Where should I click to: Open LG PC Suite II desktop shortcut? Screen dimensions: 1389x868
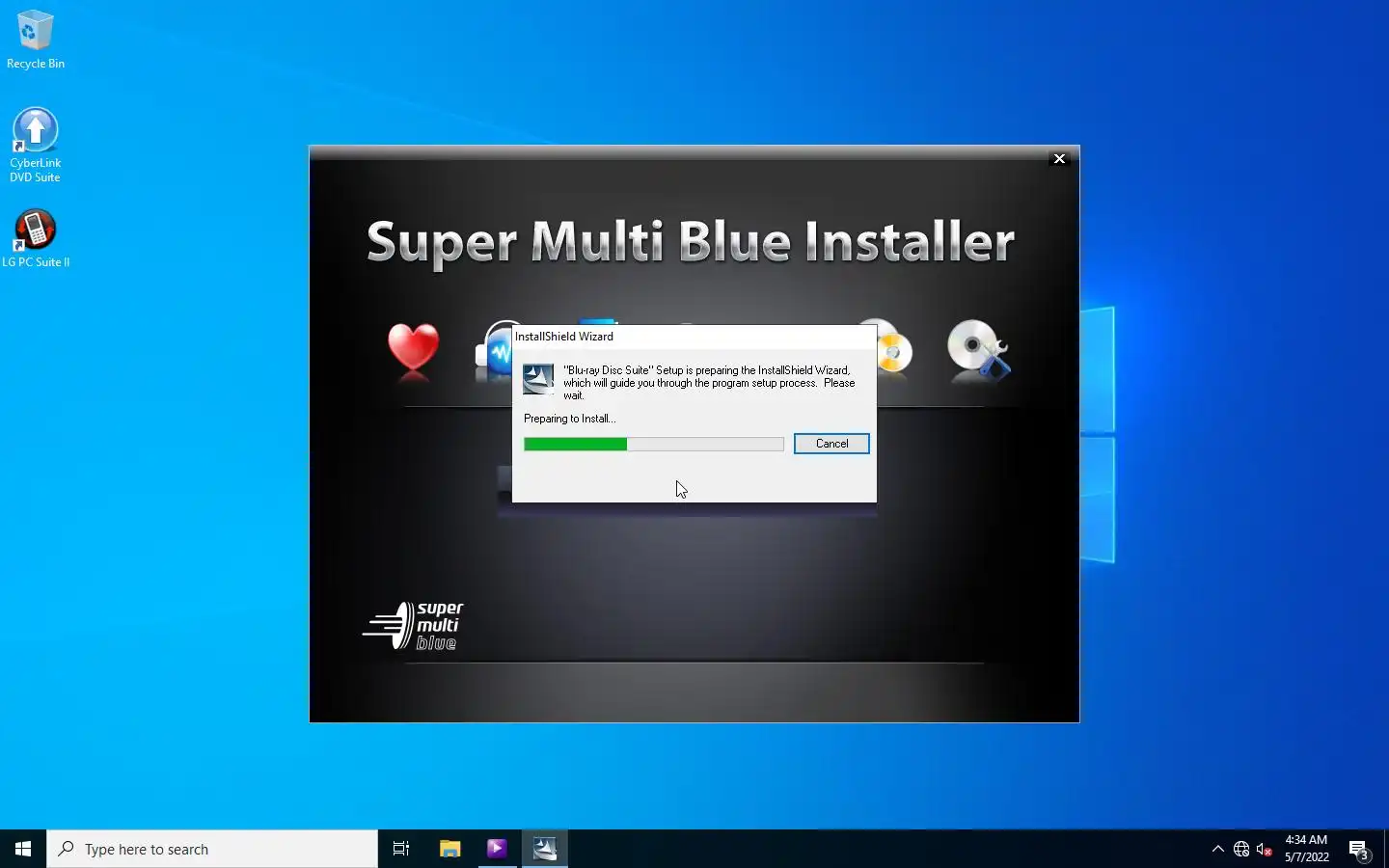click(36, 239)
